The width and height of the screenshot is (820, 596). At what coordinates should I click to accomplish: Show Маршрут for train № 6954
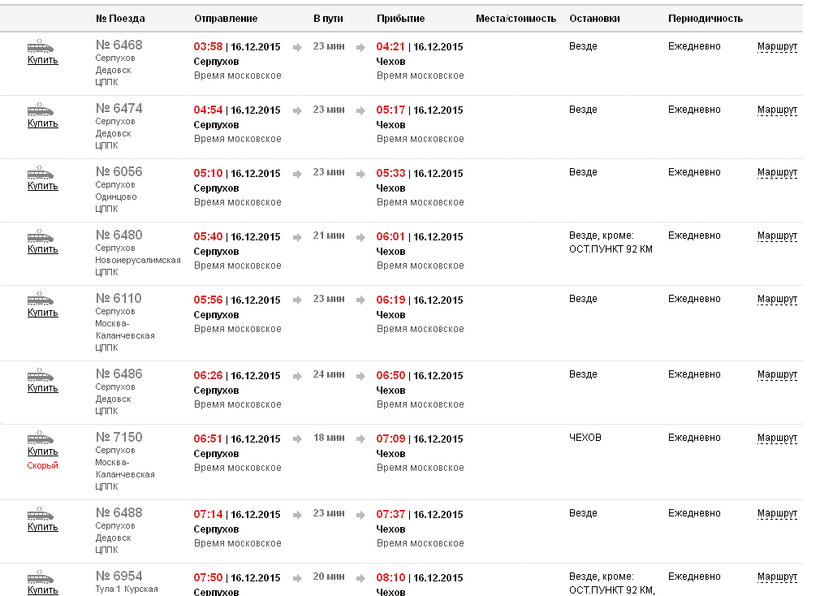pos(777,577)
